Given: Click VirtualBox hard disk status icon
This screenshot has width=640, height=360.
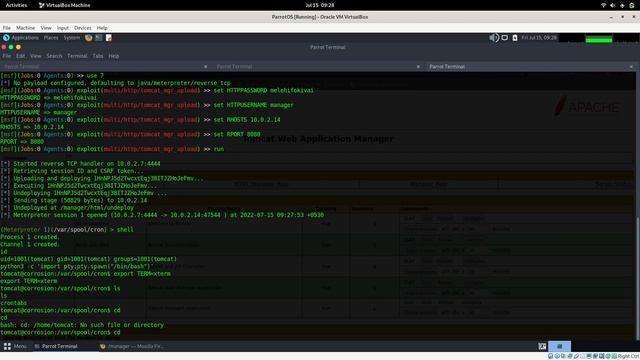Looking at the screenshot, I should (551, 356).
